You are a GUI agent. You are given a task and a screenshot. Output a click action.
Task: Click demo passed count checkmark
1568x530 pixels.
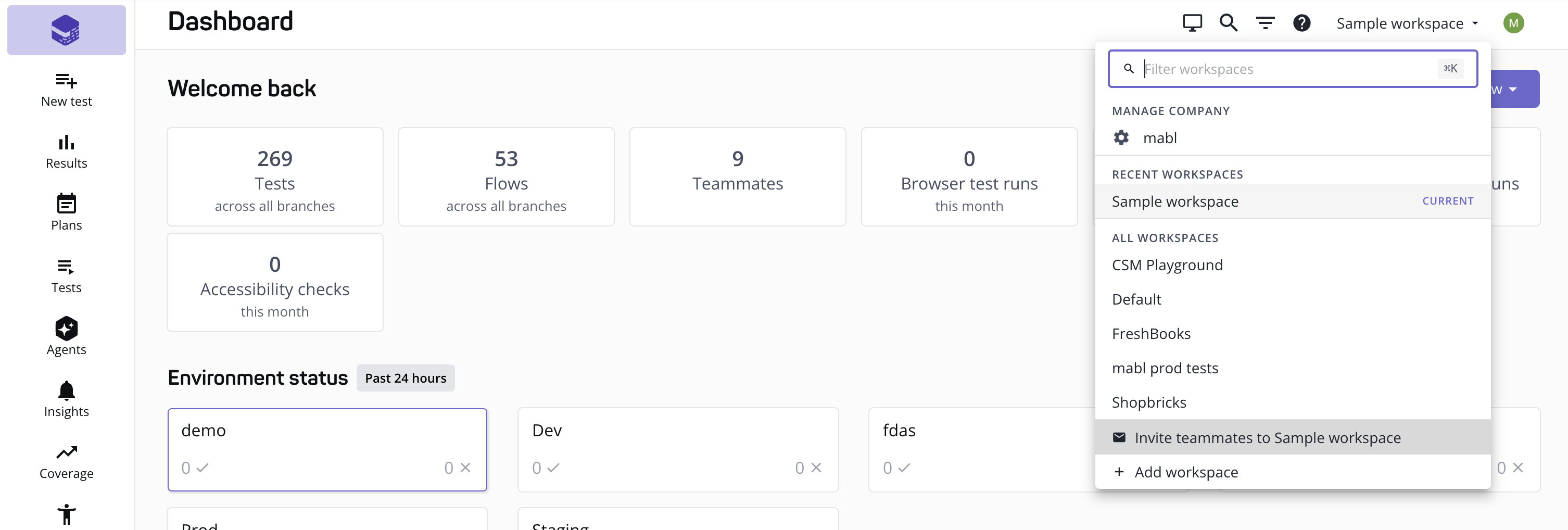195,468
